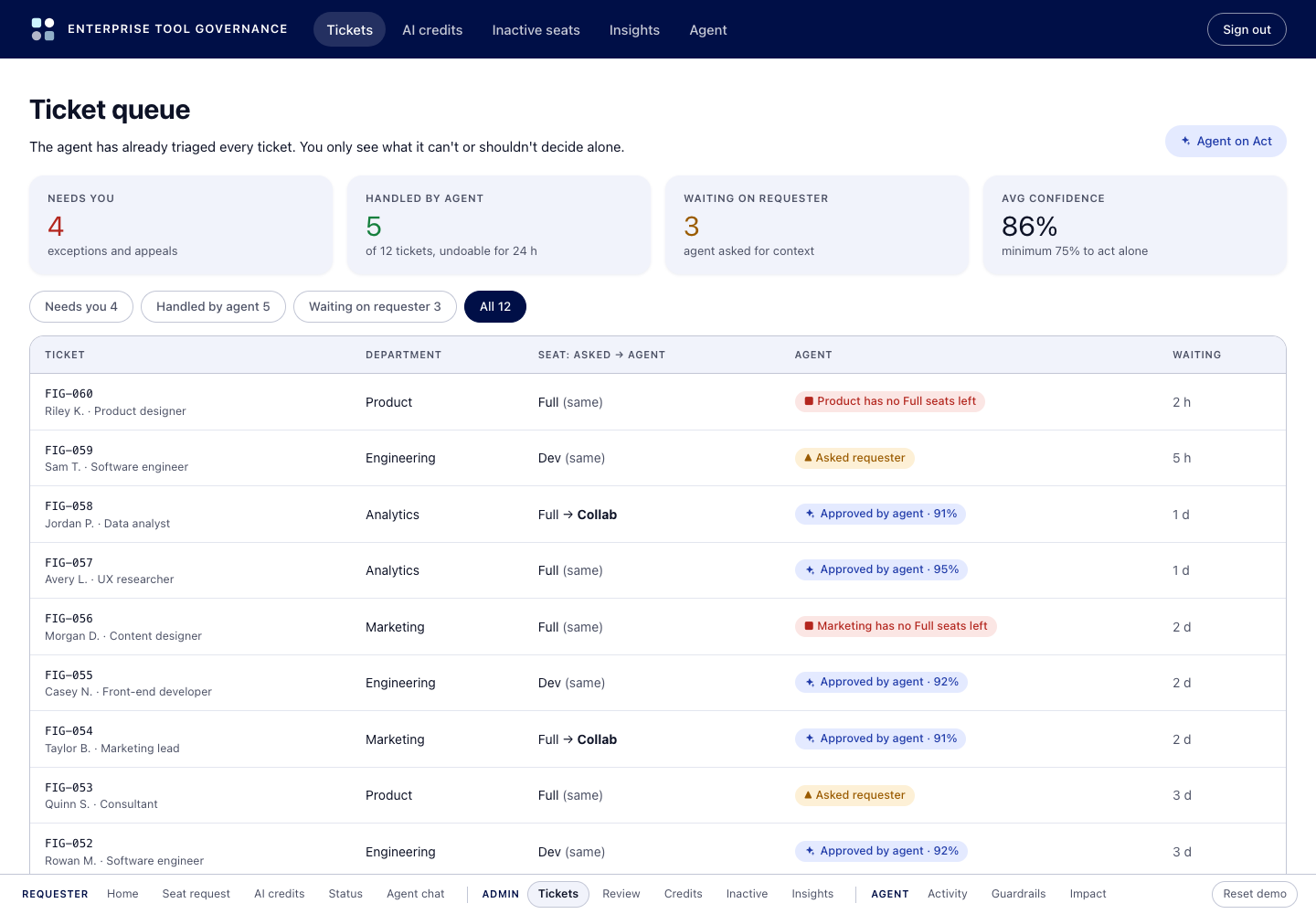The height and width of the screenshot is (914, 1316).
Task: Switch to the Agent tab in the header
Action: click(x=708, y=29)
